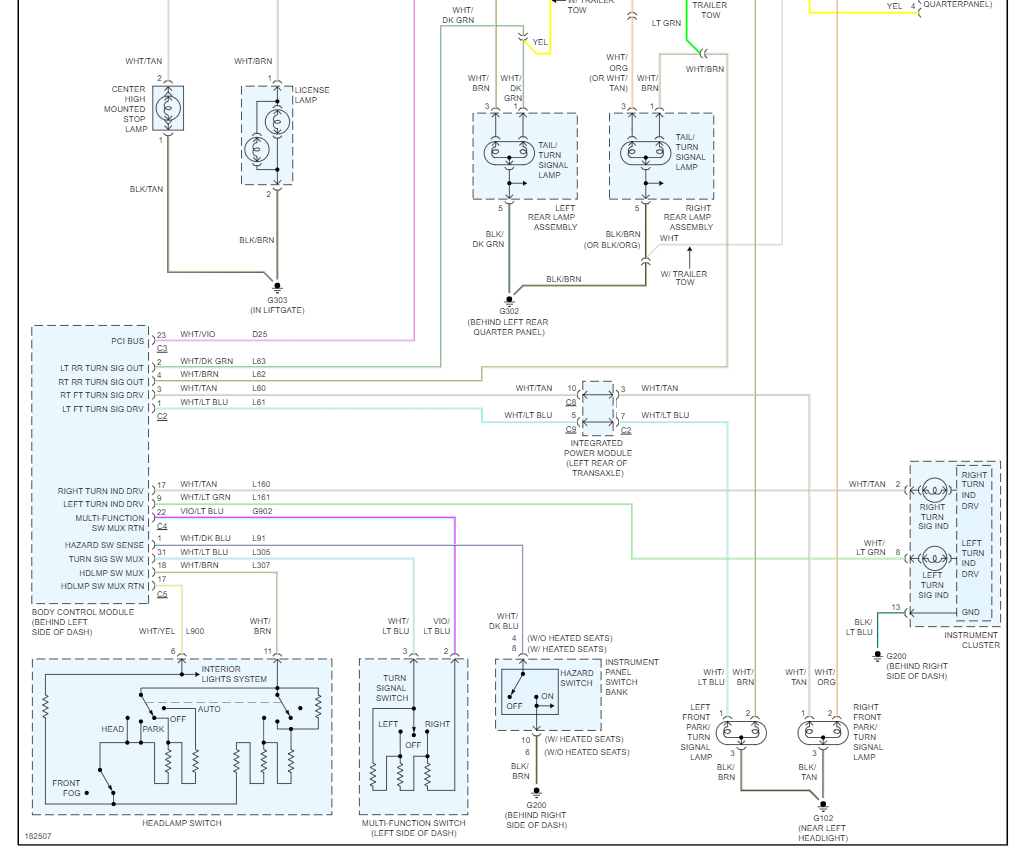Click the INTERIOR LIGHTS SYSTEM link
The width and height of the screenshot is (1013, 850).
tap(236, 671)
